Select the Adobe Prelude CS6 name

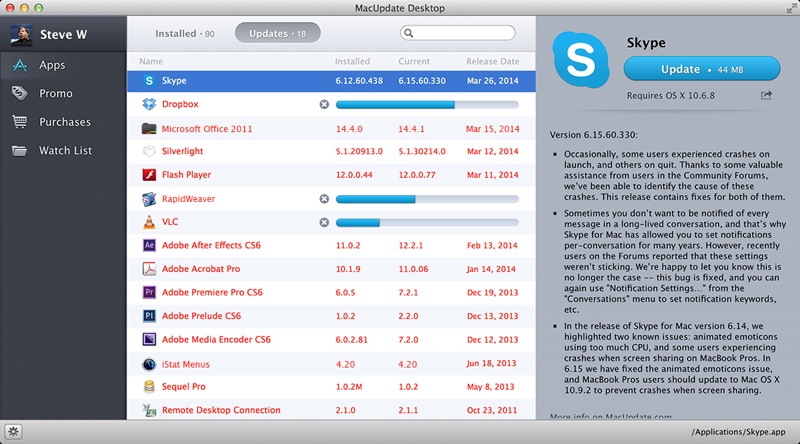[201, 316]
